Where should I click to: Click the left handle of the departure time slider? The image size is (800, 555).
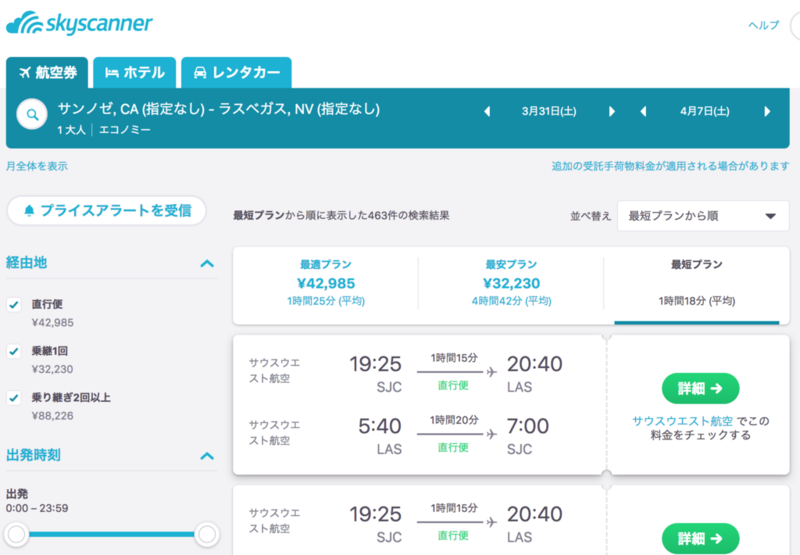pyautogui.click(x=16, y=535)
